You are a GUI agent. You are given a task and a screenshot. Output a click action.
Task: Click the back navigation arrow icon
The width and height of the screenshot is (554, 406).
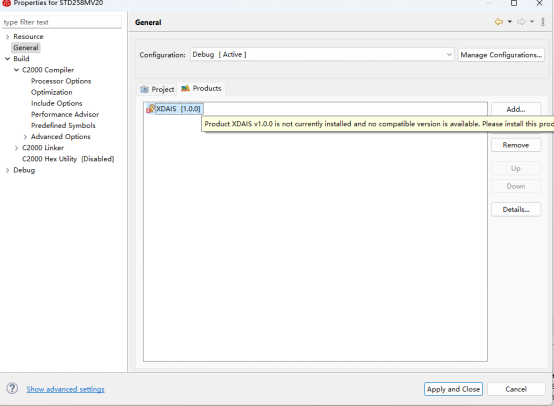pos(499,22)
